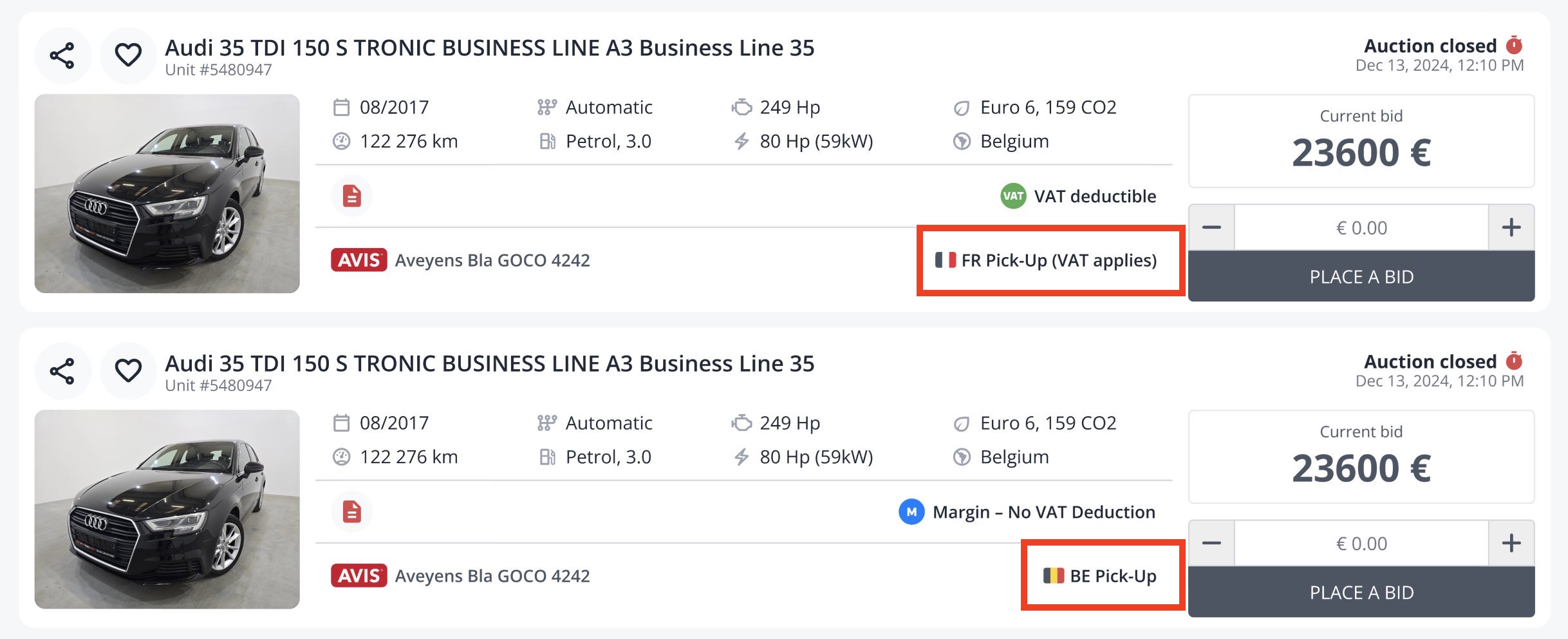Increase bid amount with plus in second listing
1568x639 pixels.
[1511, 543]
